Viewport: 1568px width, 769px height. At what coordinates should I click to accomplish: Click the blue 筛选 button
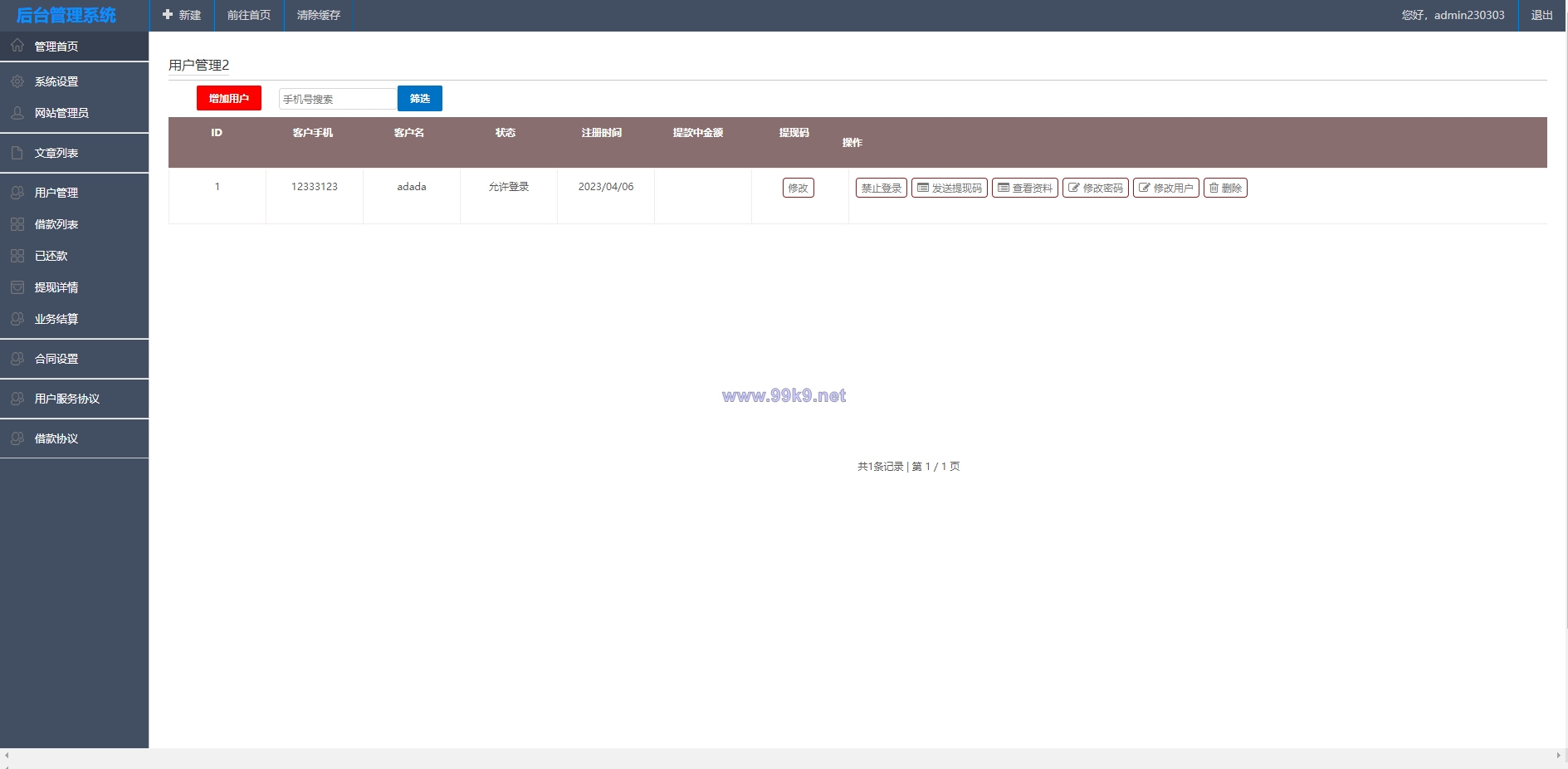click(420, 98)
